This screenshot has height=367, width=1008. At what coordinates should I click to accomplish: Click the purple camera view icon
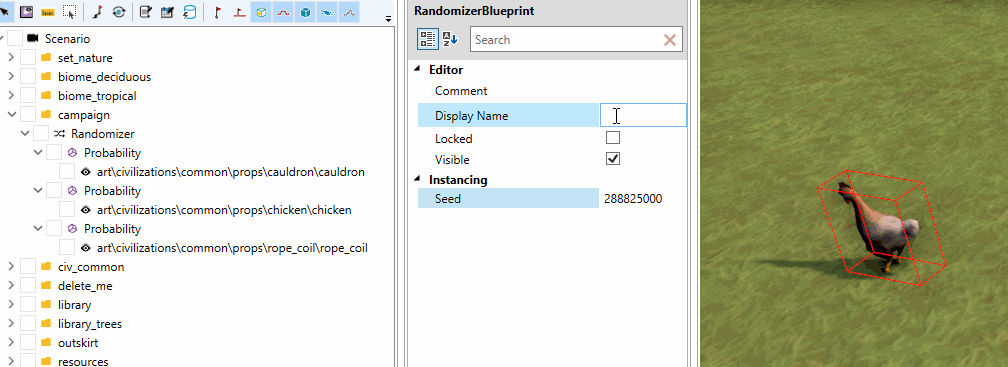pyautogui.click(x=26, y=12)
